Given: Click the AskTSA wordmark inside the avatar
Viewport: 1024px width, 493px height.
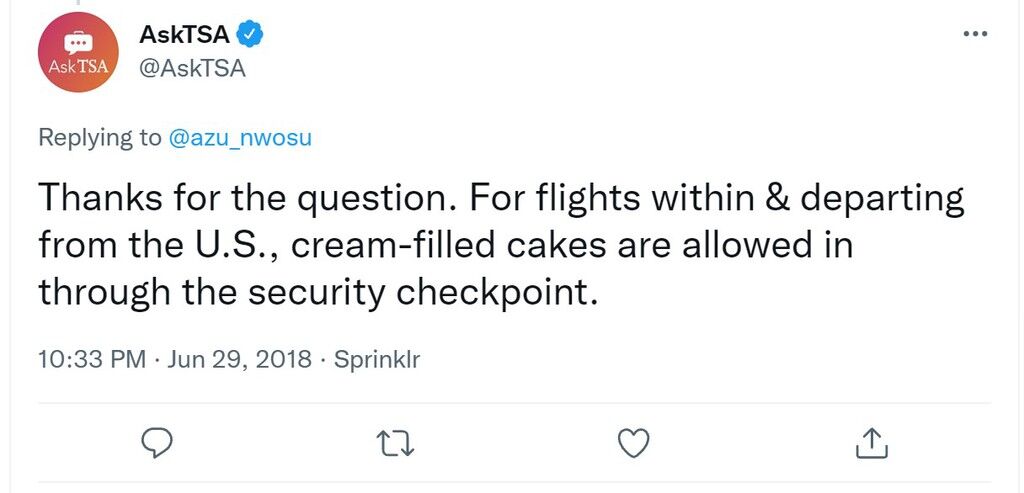Looking at the screenshot, I should click(78, 67).
